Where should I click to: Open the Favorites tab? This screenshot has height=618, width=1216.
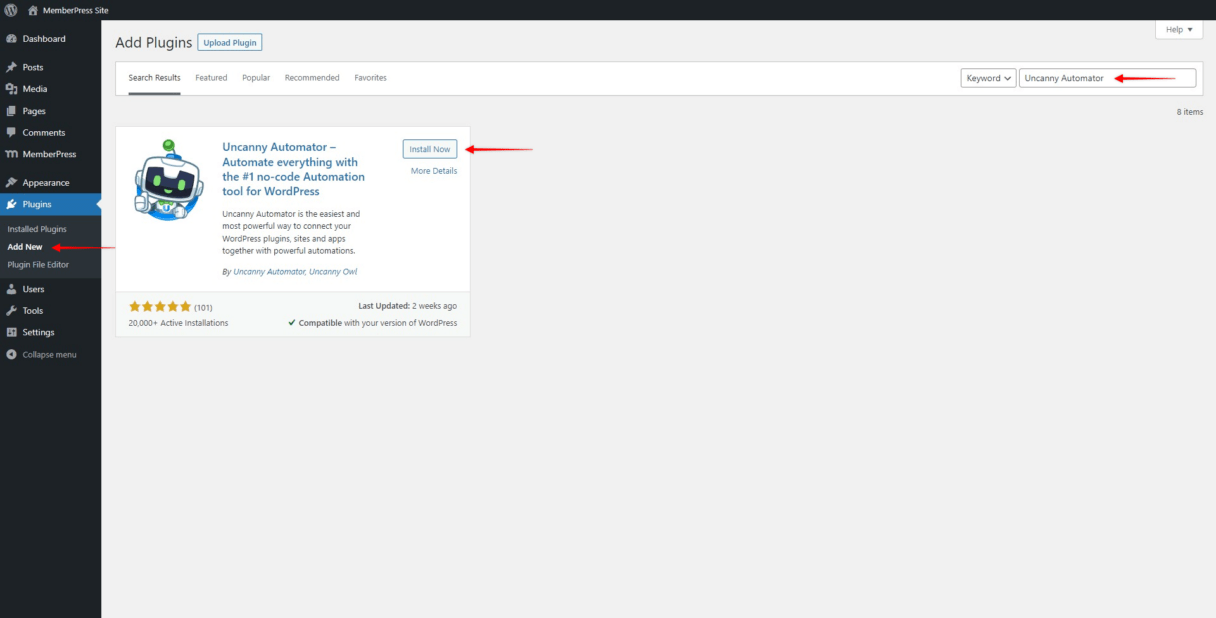coord(370,78)
